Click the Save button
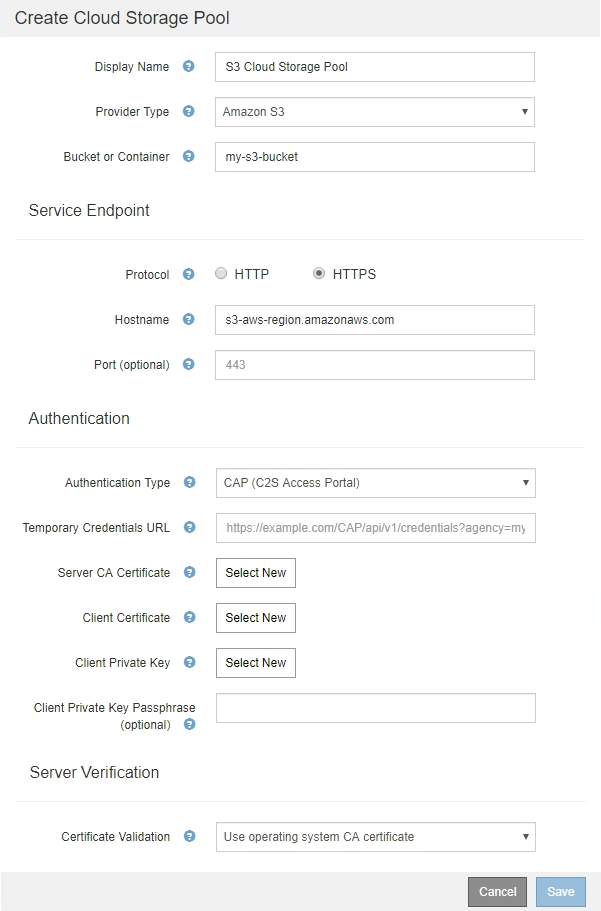Viewport: 601px width, 911px height. pos(560,892)
